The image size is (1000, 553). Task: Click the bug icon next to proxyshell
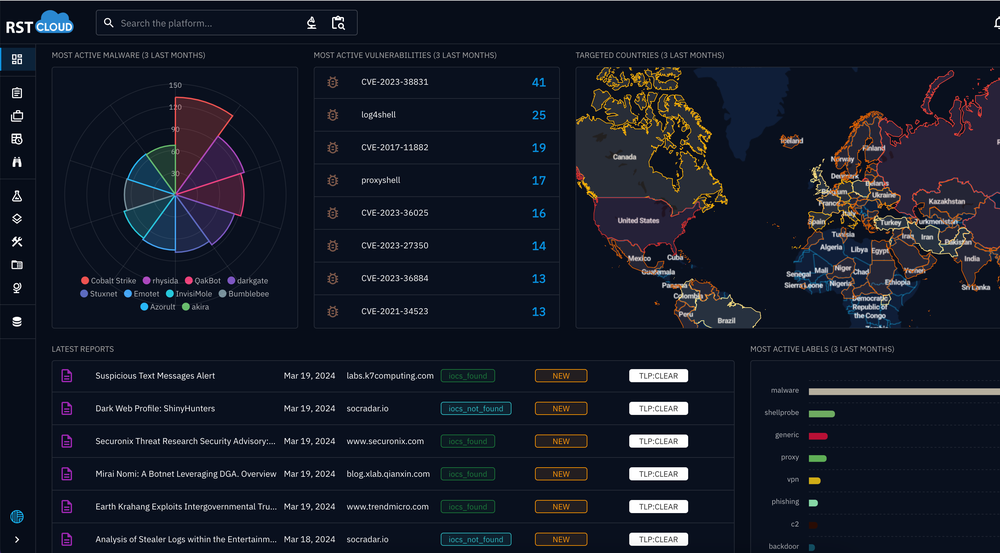[x=332, y=181]
